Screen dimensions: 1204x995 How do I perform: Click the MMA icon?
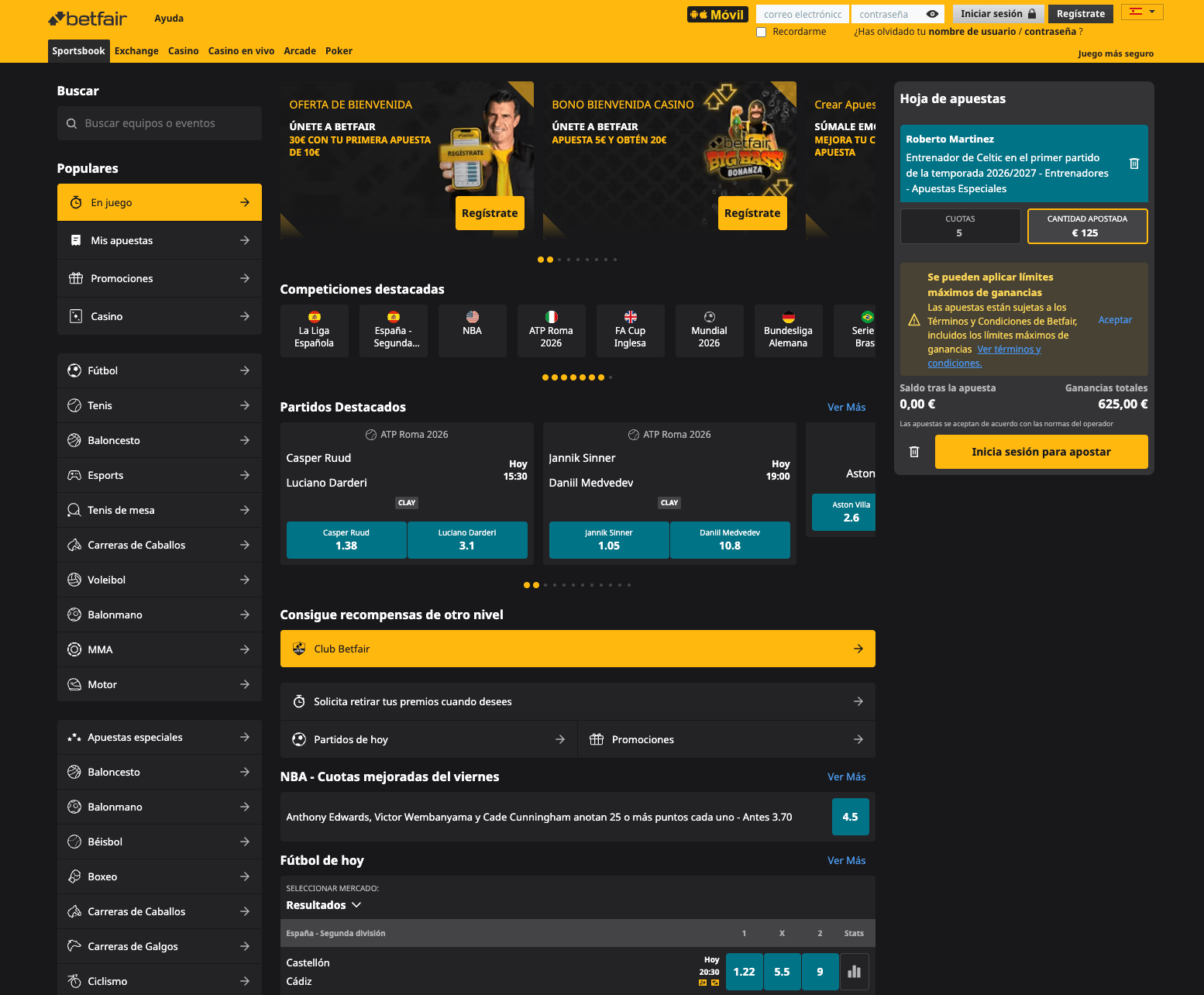point(74,649)
